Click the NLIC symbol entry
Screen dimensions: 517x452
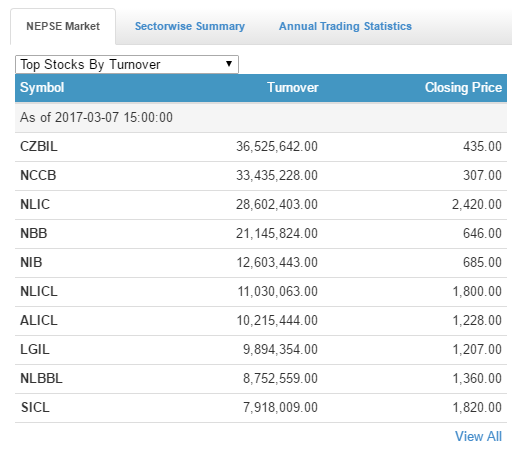35,204
